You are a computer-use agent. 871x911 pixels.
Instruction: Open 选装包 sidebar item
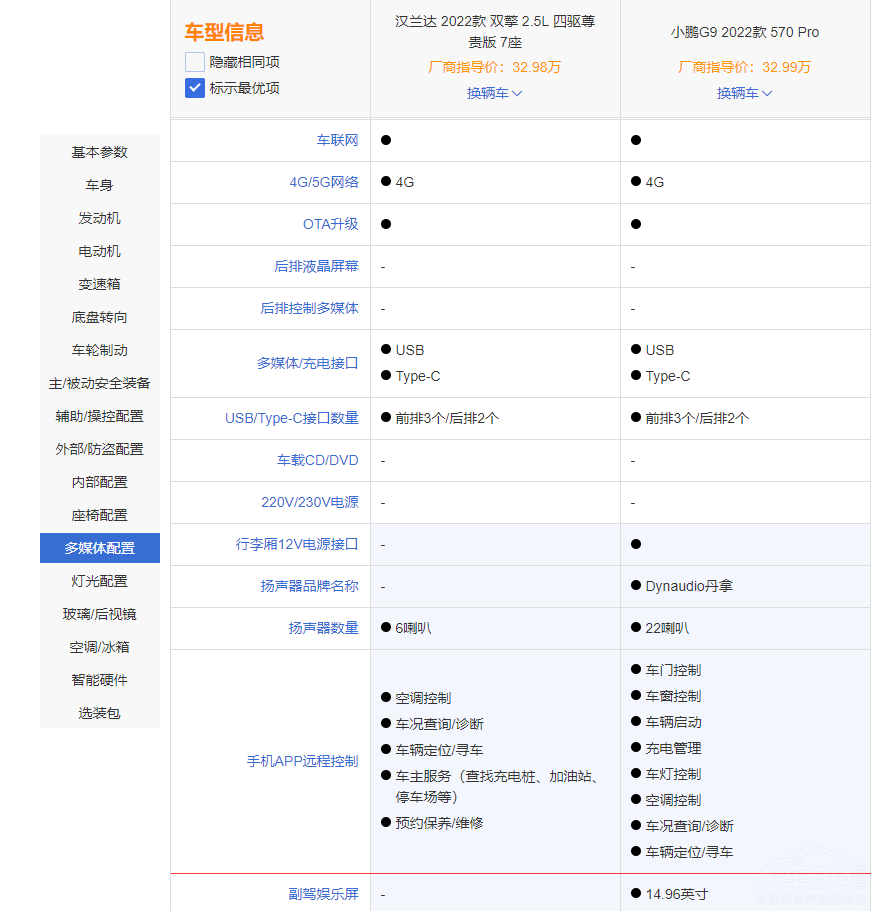[100, 713]
